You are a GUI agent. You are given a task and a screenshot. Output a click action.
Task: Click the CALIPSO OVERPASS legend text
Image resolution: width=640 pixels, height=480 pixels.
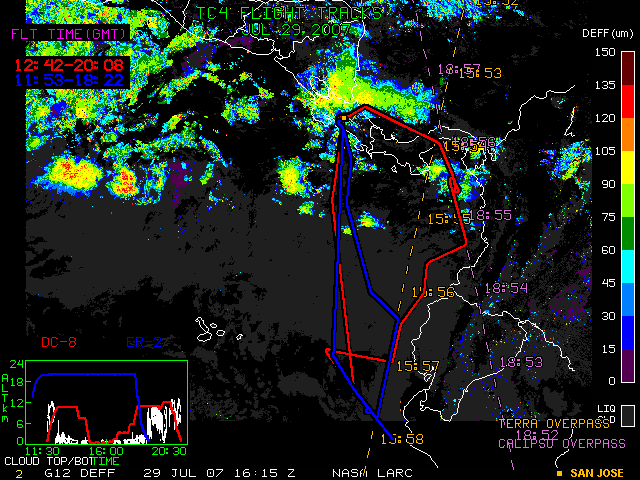562,443
